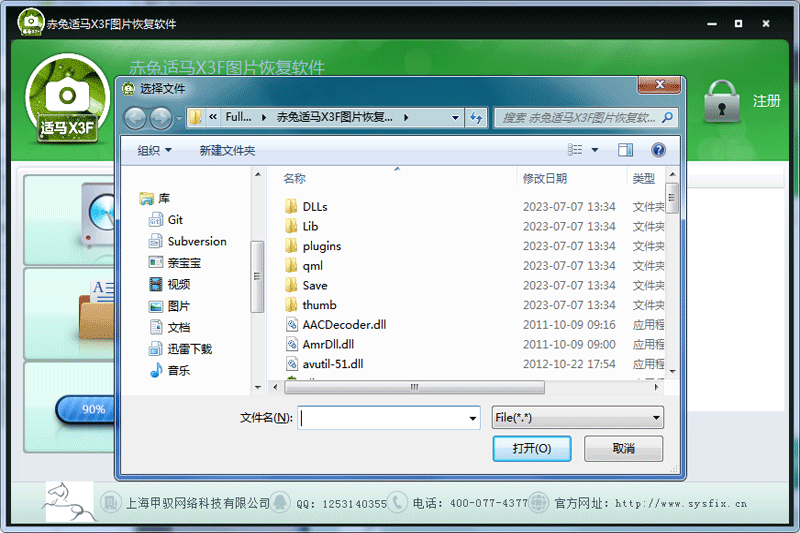Viewport: 800px width, 533px height.
Task: Open view options dropdown arrow
Action: tap(595, 150)
